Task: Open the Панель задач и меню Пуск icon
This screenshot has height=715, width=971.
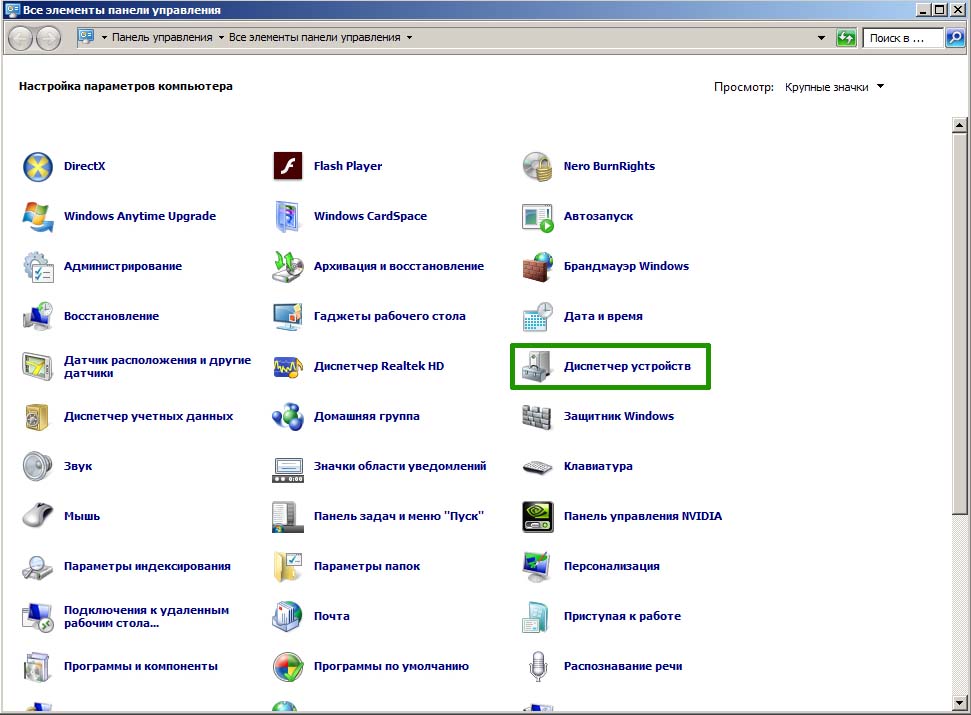Action: coord(288,517)
